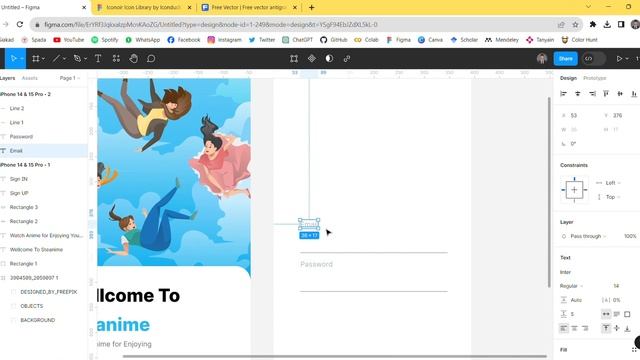Switch to Iconoir Icon Library browser tab
This screenshot has width=640, height=360.
pos(144,7)
